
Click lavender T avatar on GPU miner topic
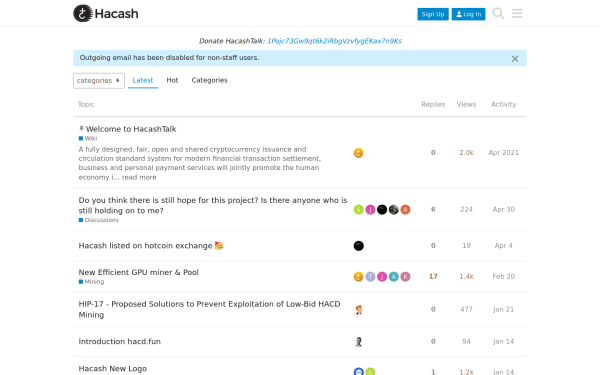click(x=370, y=277)
